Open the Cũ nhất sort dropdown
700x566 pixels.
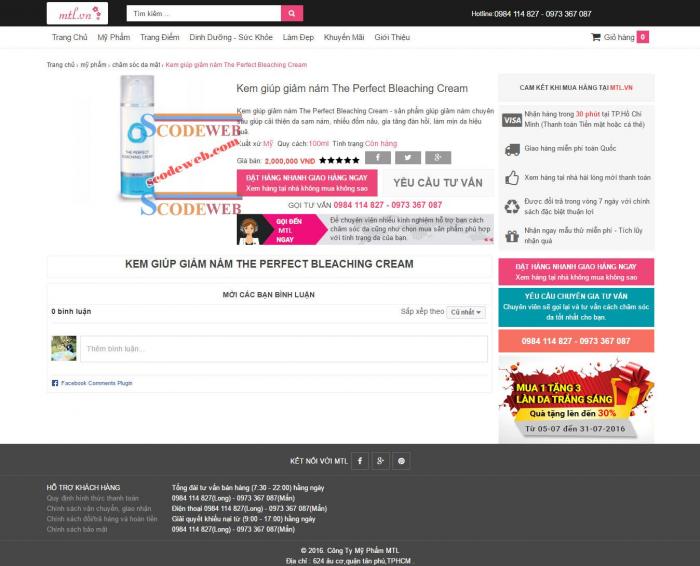pos(466,312)
